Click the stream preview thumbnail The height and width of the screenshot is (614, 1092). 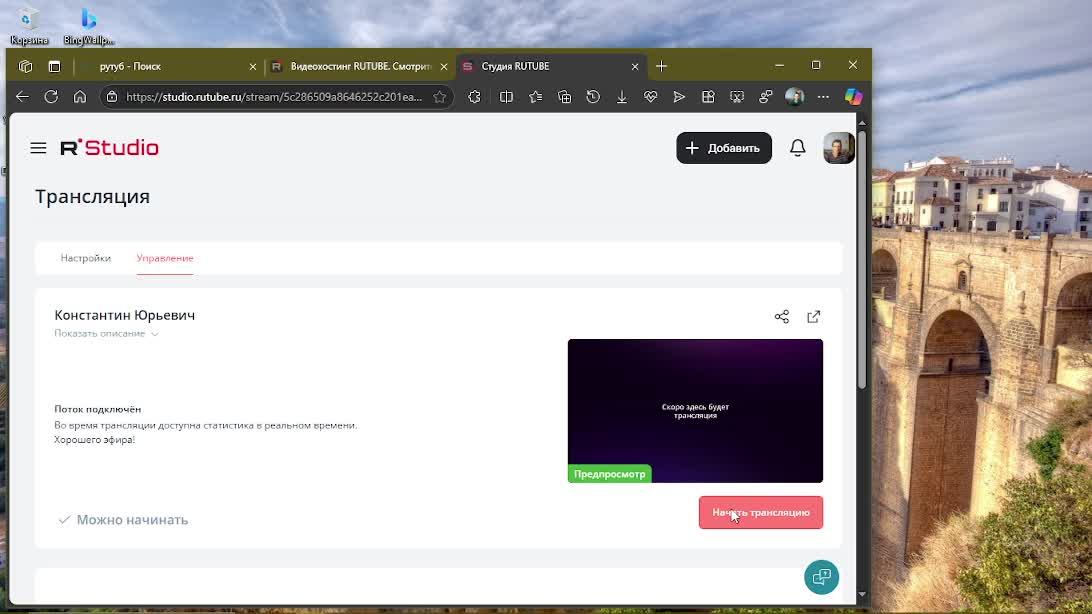click(x=695, y=411)
